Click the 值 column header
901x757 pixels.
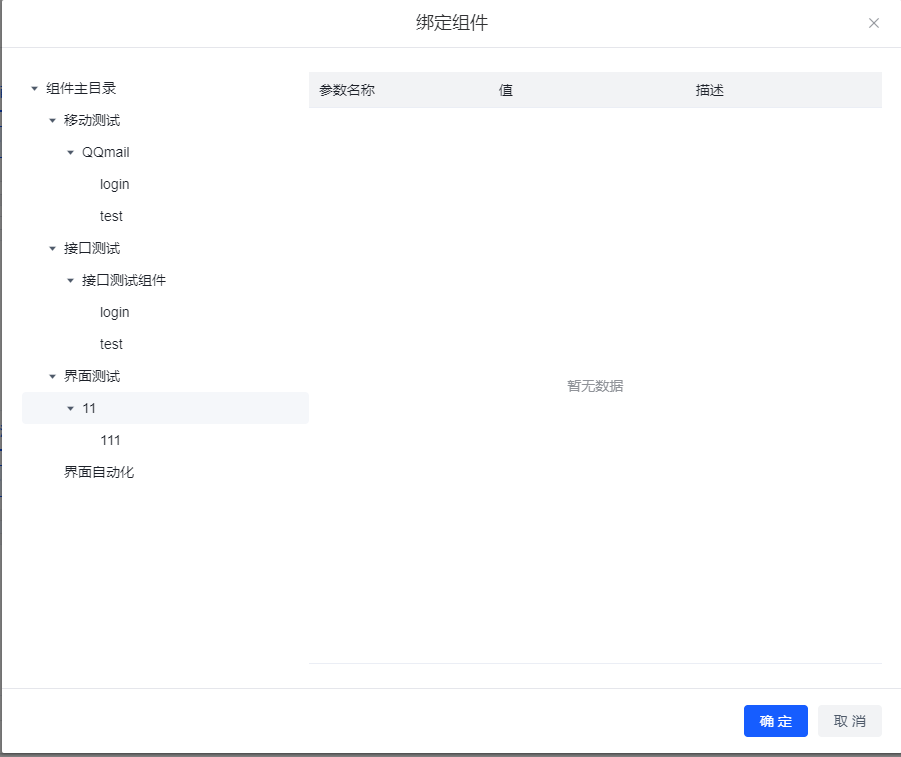[506, 90]
